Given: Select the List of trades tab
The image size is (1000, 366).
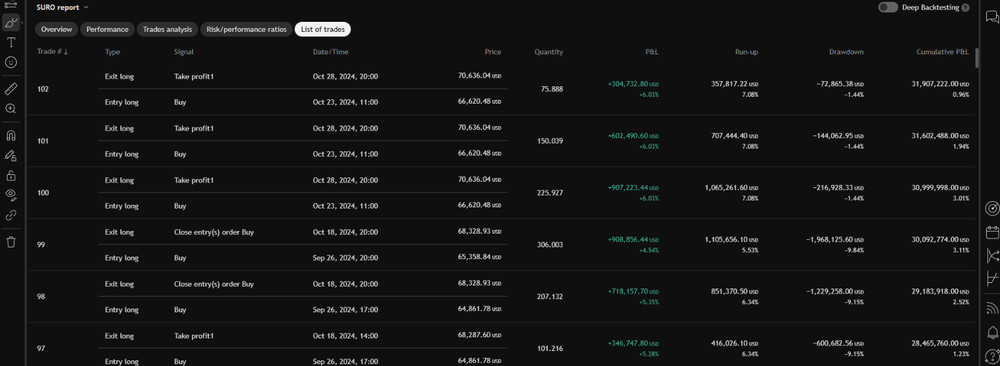Looking at the screenshot, I should 323,29.
